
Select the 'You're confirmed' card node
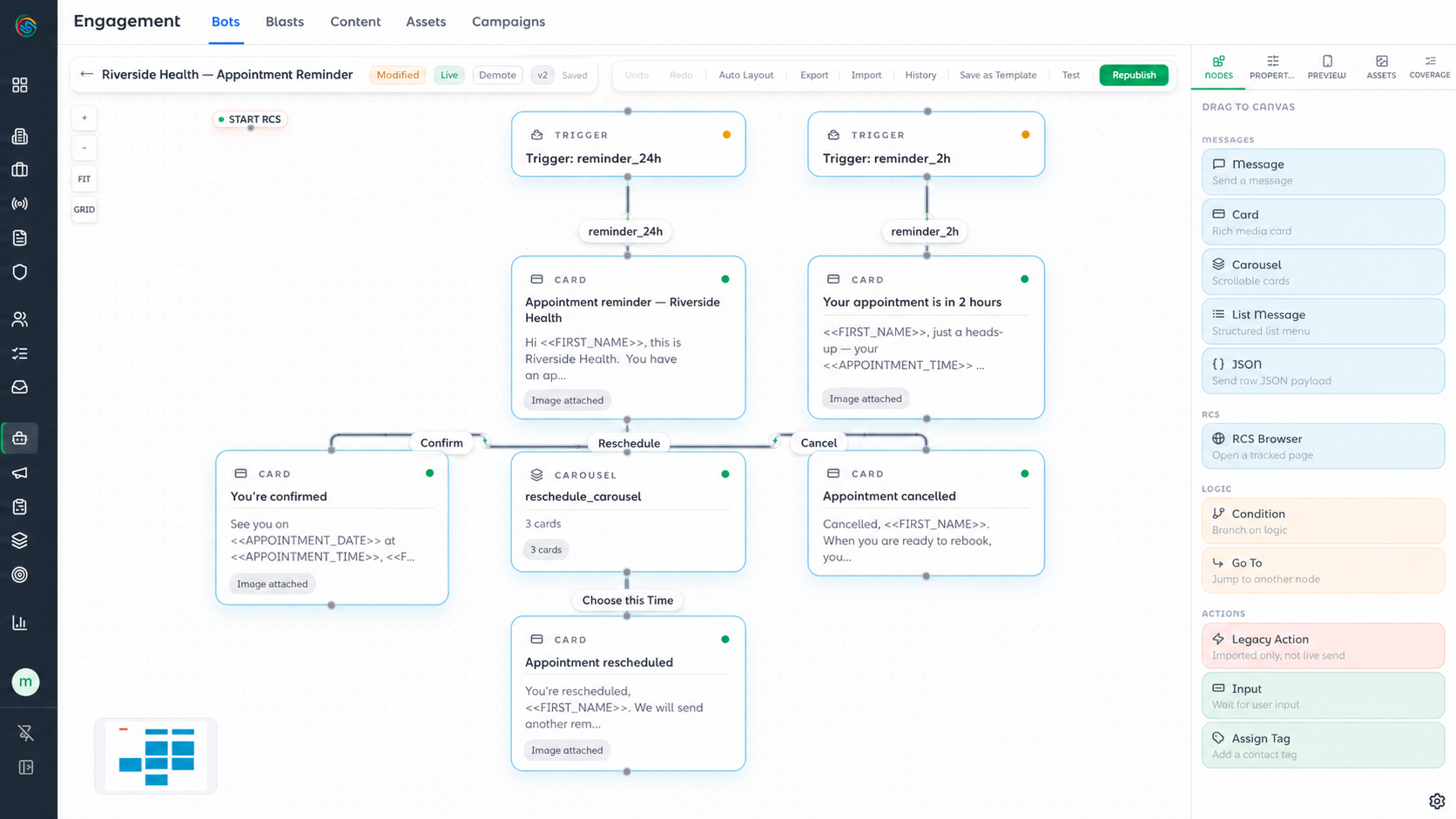pos(332,527)
